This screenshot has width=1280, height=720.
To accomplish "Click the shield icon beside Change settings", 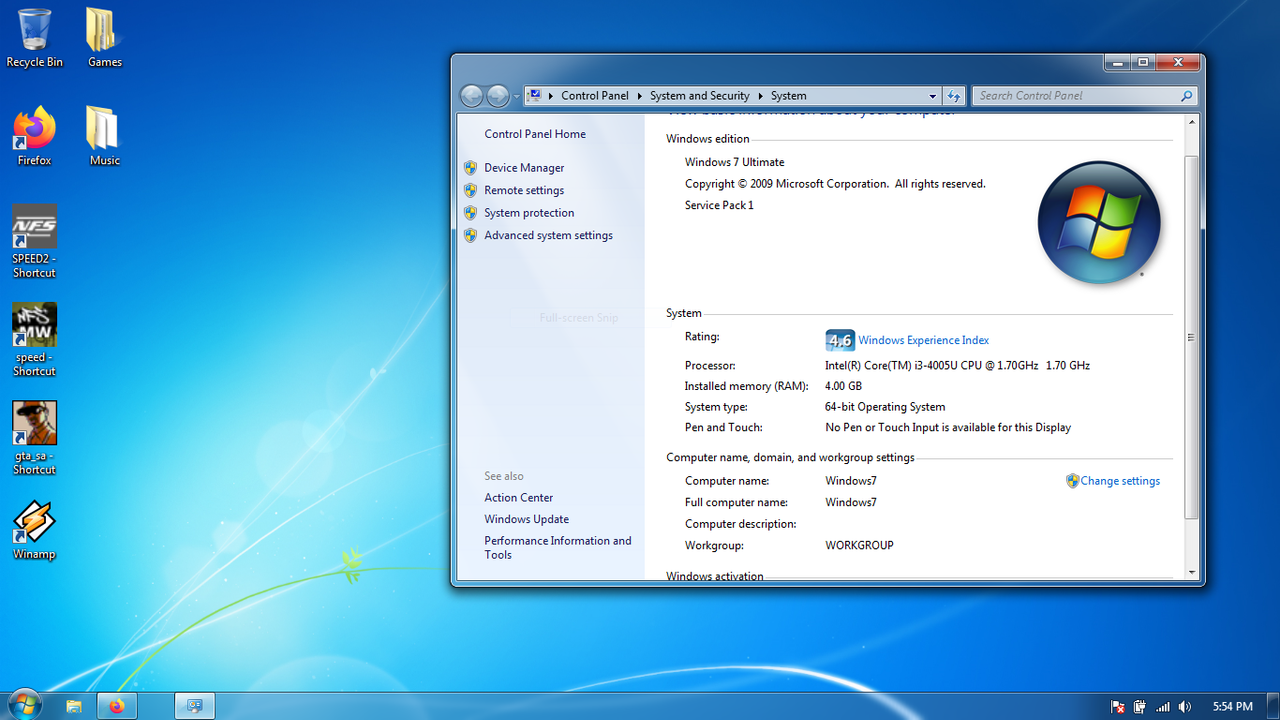I will (1073, 481).
